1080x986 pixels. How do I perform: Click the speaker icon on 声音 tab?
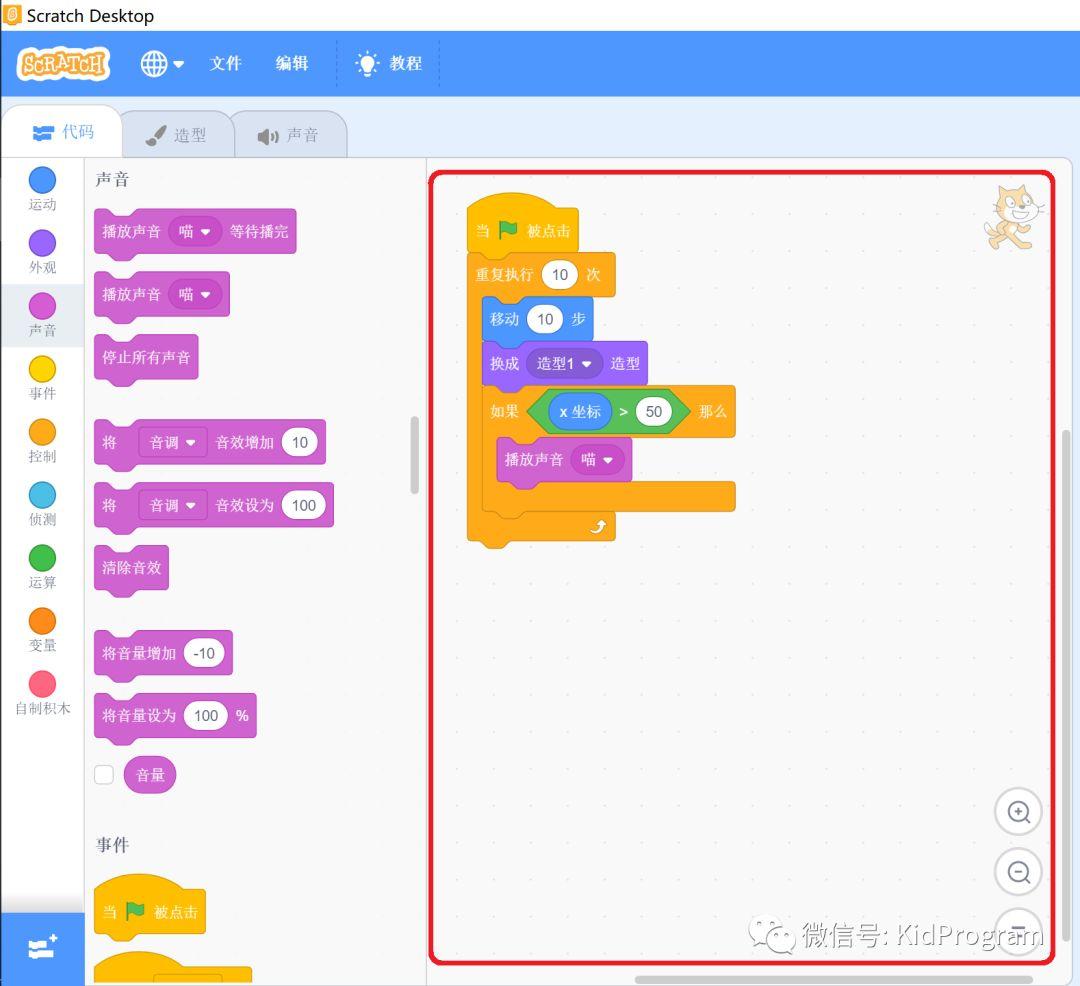[x=268, y=136]
